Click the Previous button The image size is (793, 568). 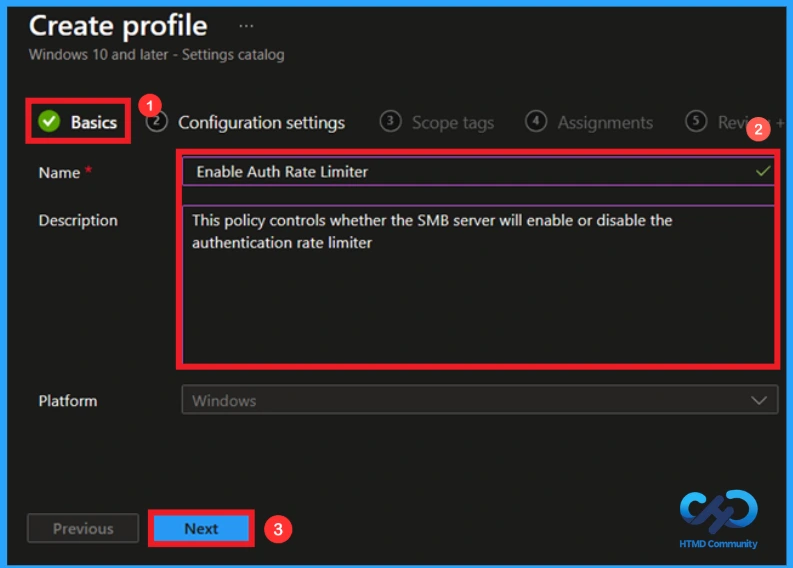83,528
